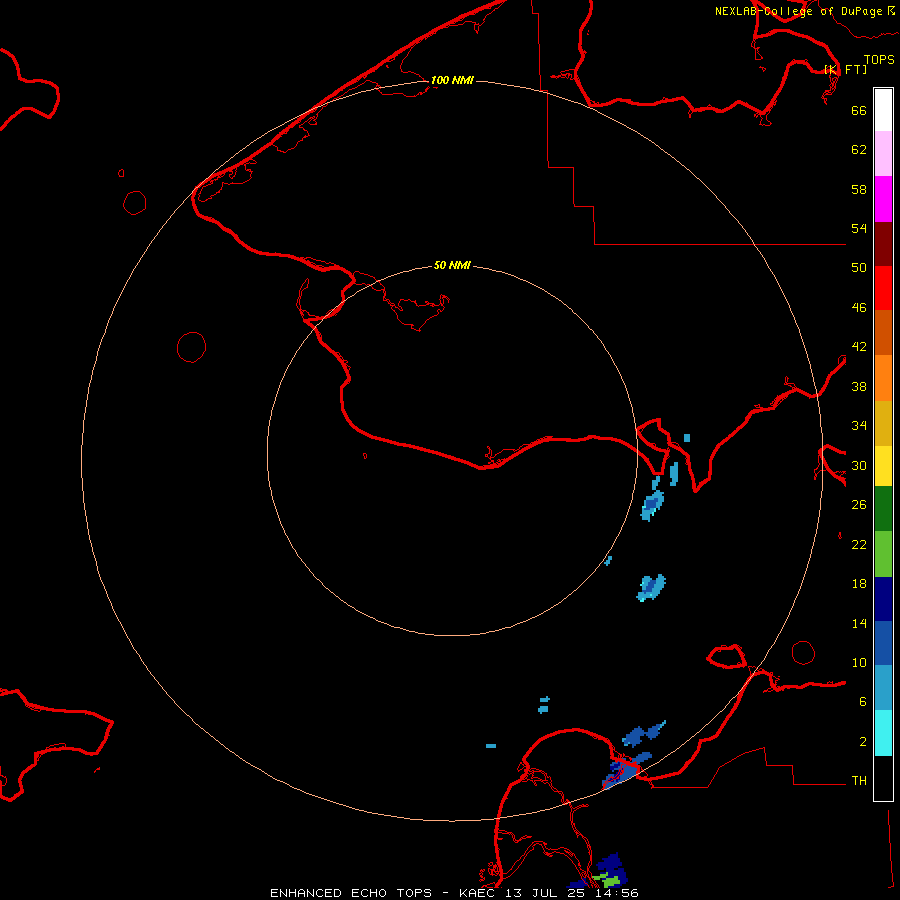900x900 pixels.
Task: Click the KAEC station identifier in caption
Action: click(x=479, y=893)
